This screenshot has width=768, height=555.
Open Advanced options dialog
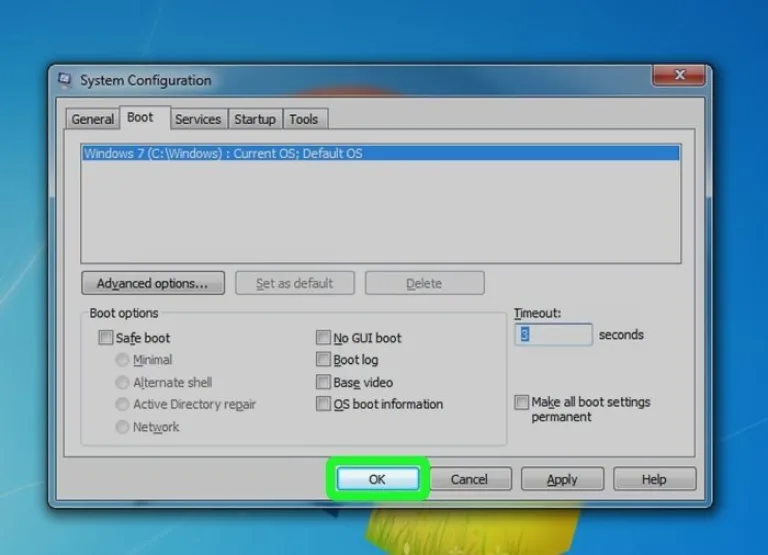point(153,283)
